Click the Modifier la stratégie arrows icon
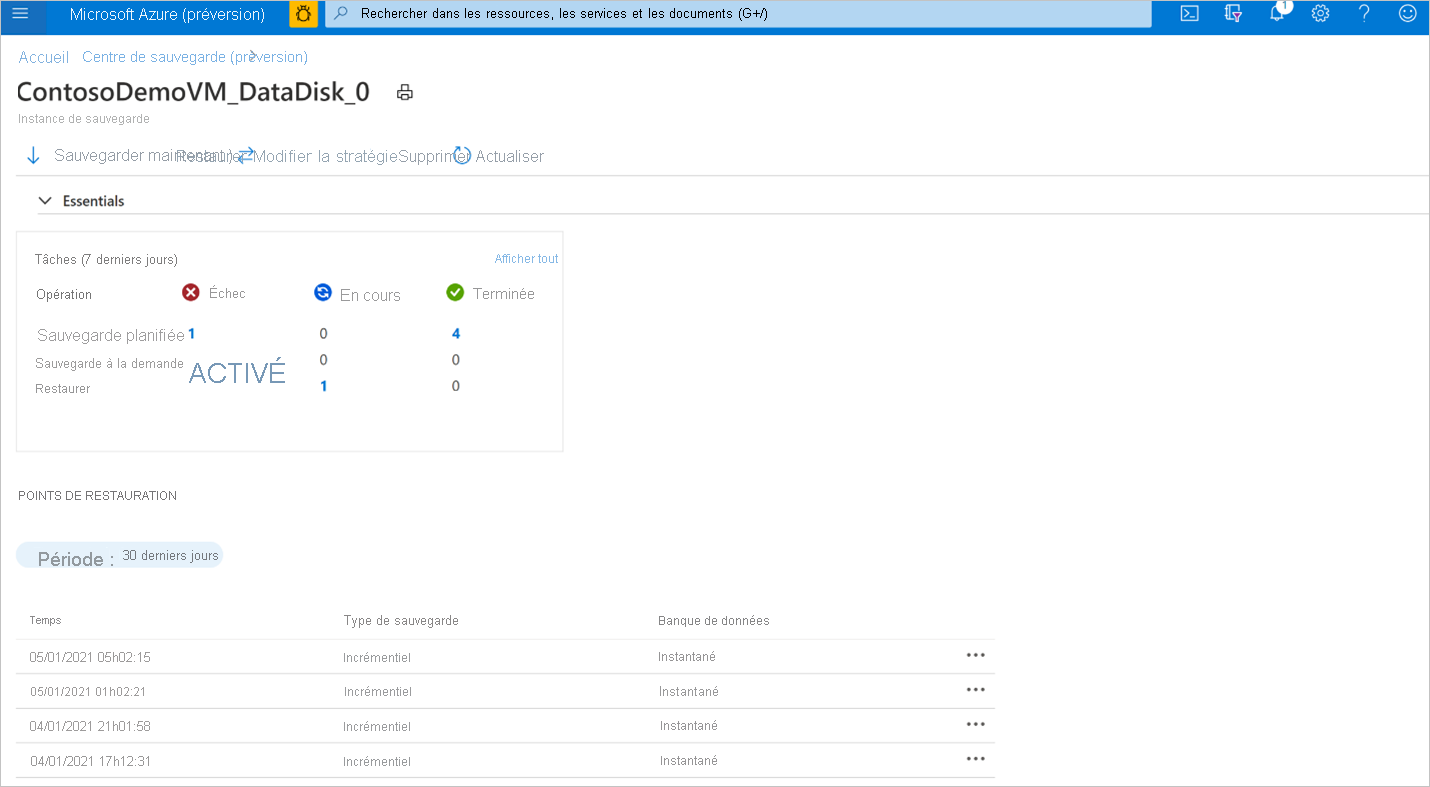This screenshot has width=1430, height=787. [x=245, y=155]
